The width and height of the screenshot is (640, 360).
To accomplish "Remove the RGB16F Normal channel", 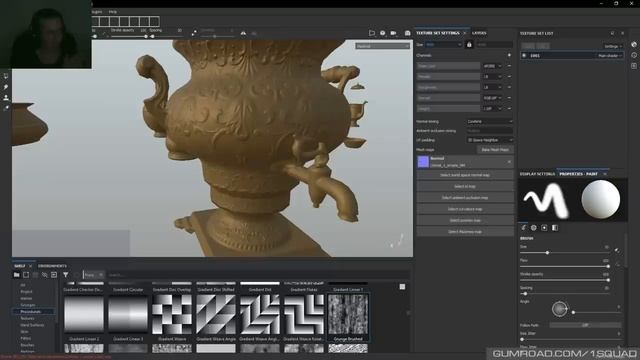I will pyautogui.click(x=509, y=98).
